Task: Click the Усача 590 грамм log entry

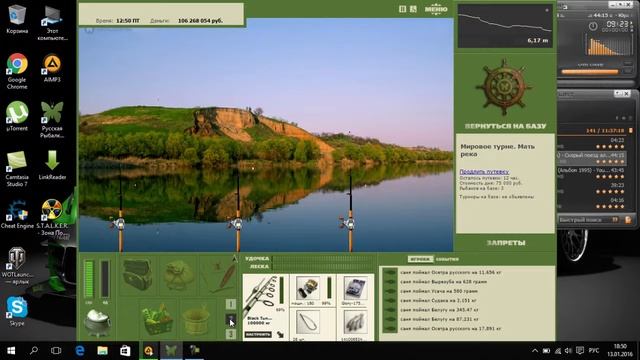Action: point(439,291)
